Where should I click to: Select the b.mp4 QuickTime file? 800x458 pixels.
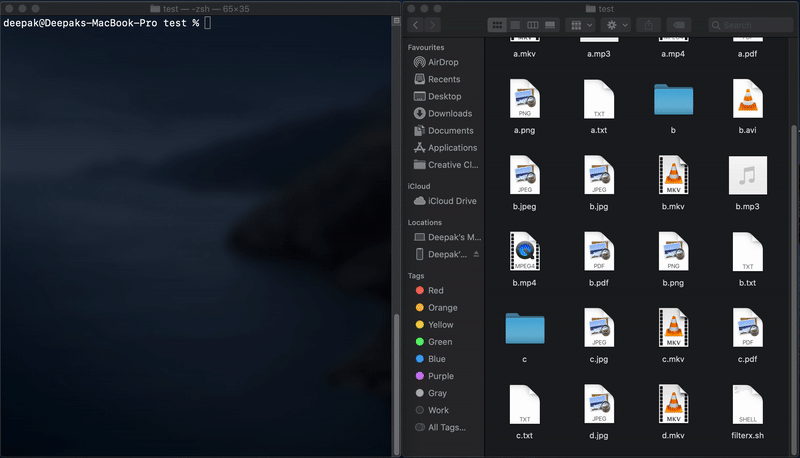tap(524, 251)
